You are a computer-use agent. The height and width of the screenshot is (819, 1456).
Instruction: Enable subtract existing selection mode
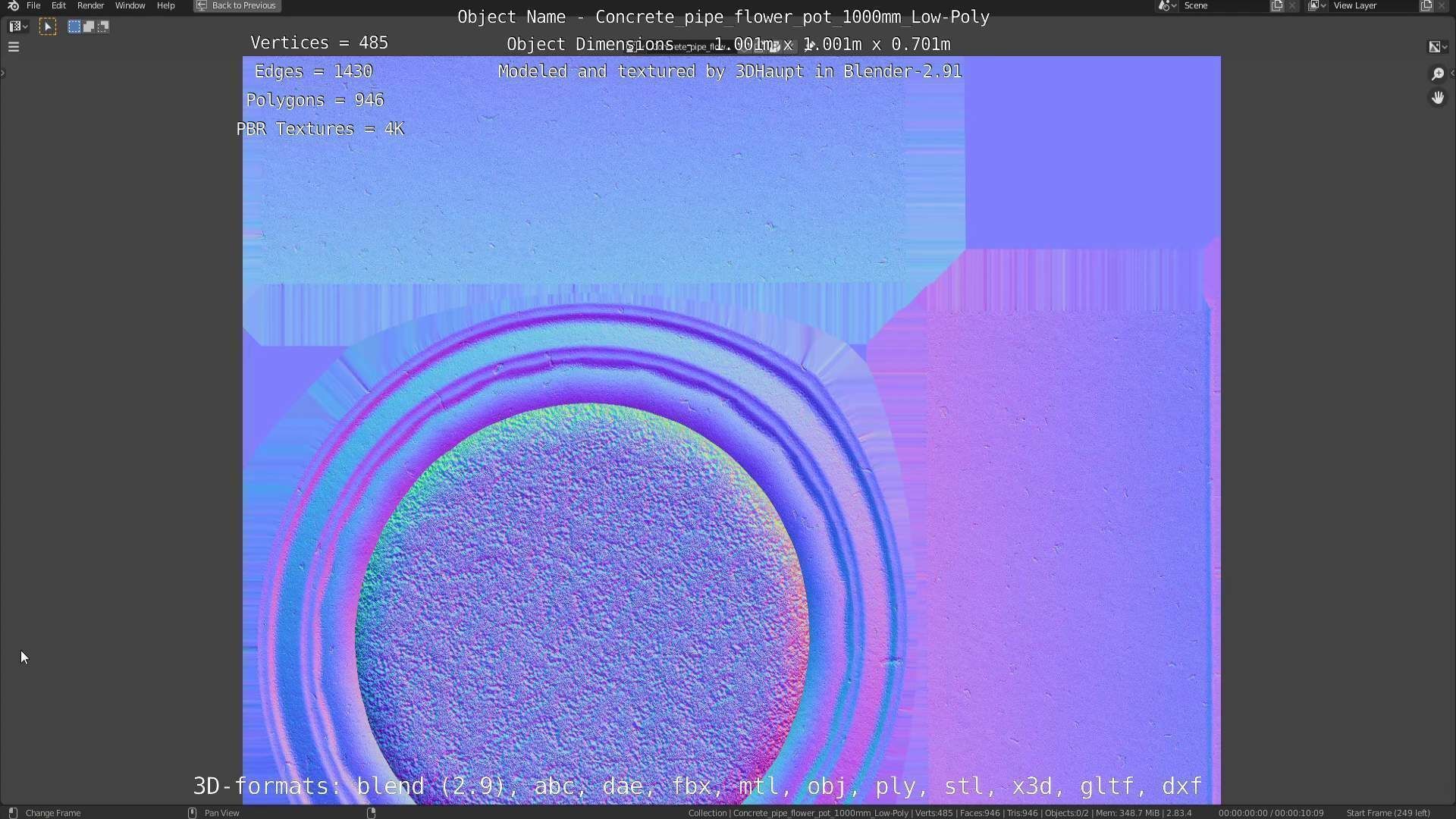pos(103,27)
